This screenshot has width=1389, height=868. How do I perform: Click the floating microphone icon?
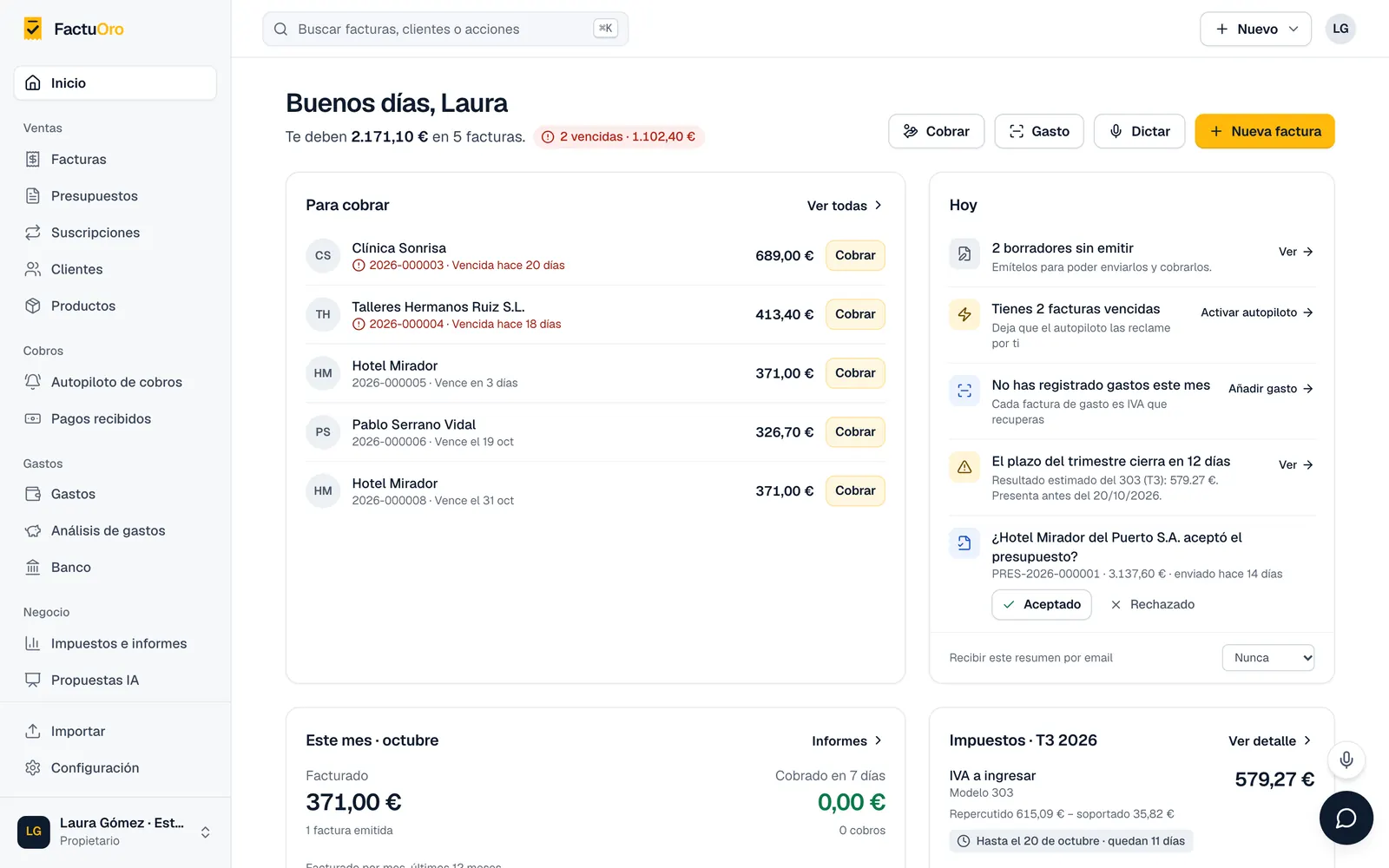[x=1346, y=760]
